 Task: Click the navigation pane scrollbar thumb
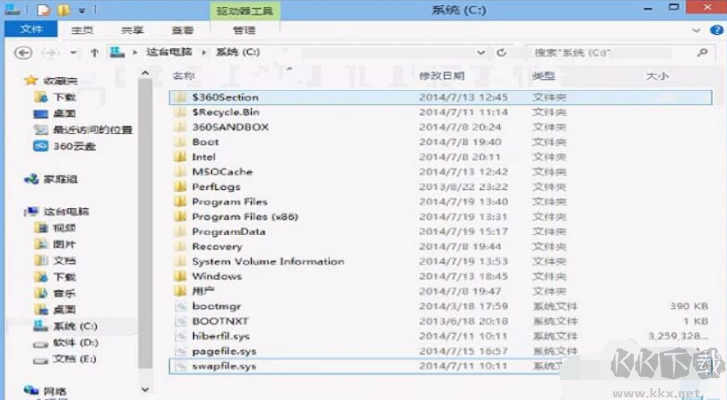pos(145,224)
